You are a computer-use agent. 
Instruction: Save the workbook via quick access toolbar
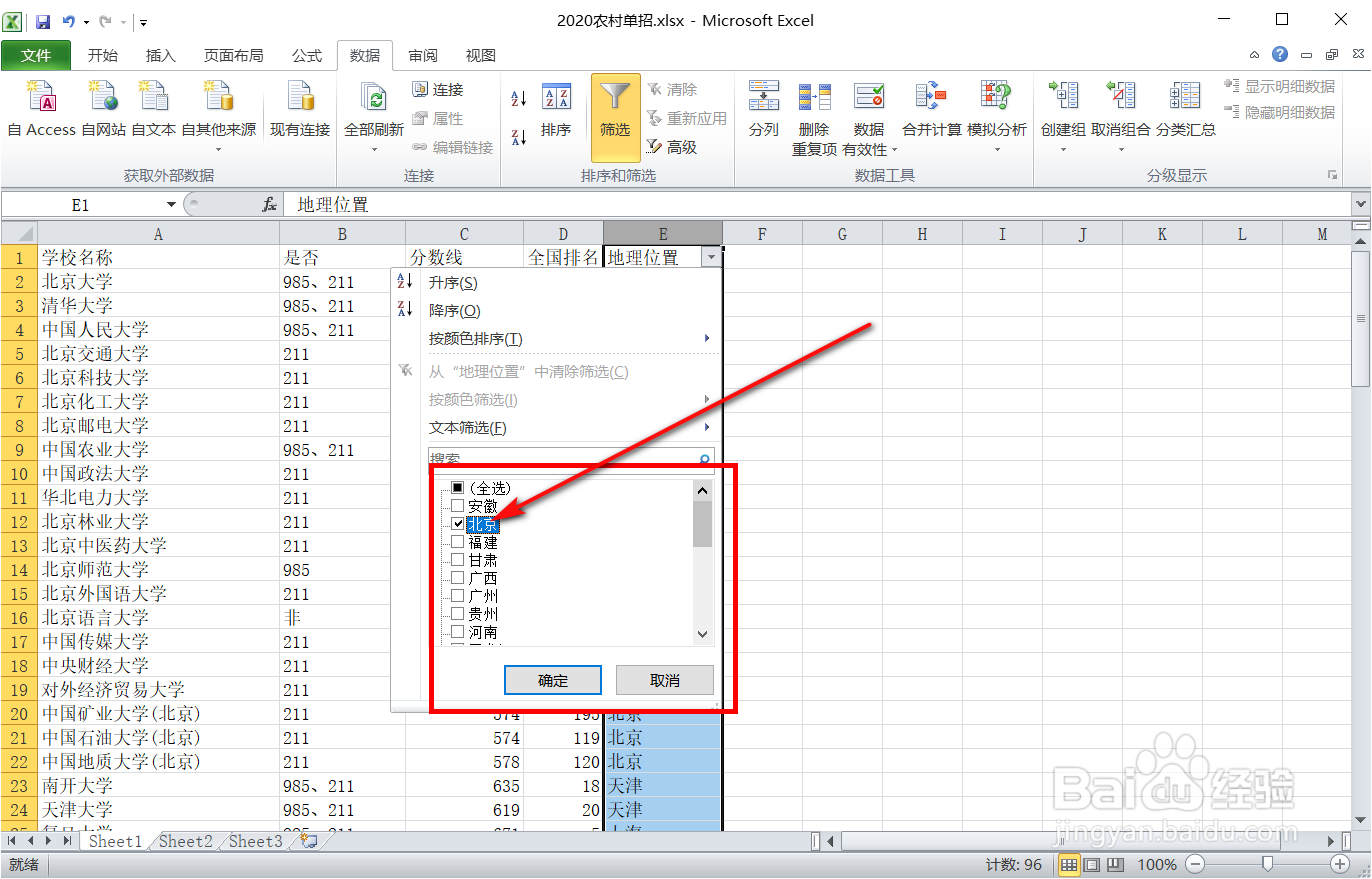pyautogui.click(x=43, y=21)
